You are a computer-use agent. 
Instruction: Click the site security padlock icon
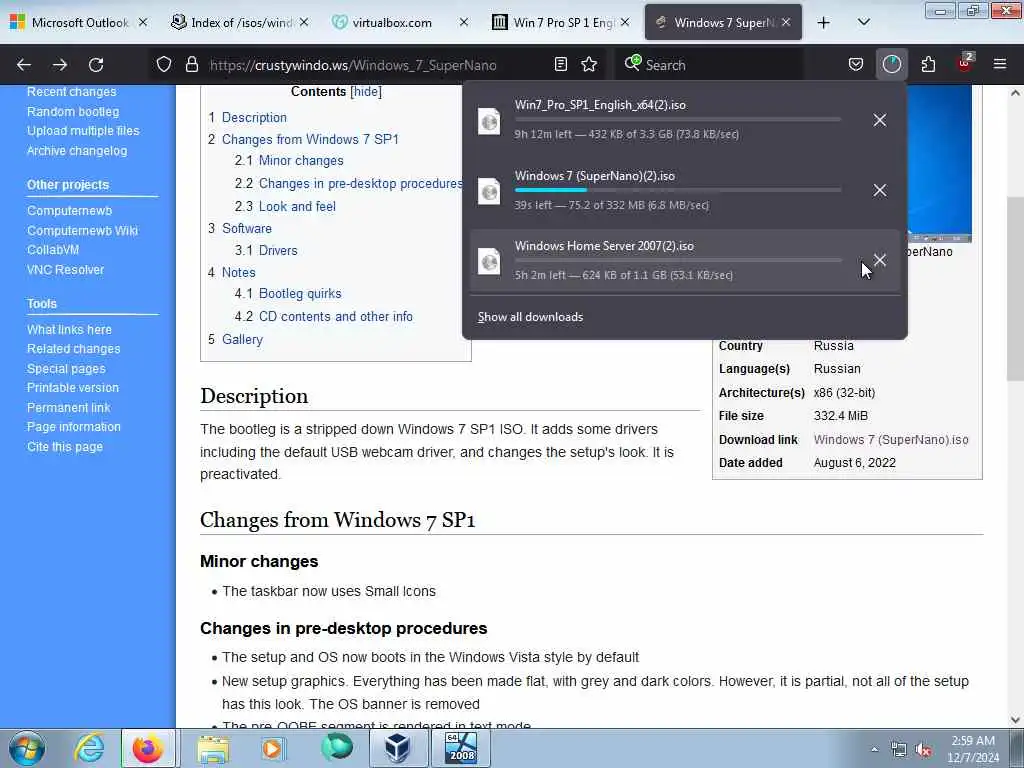191,64
